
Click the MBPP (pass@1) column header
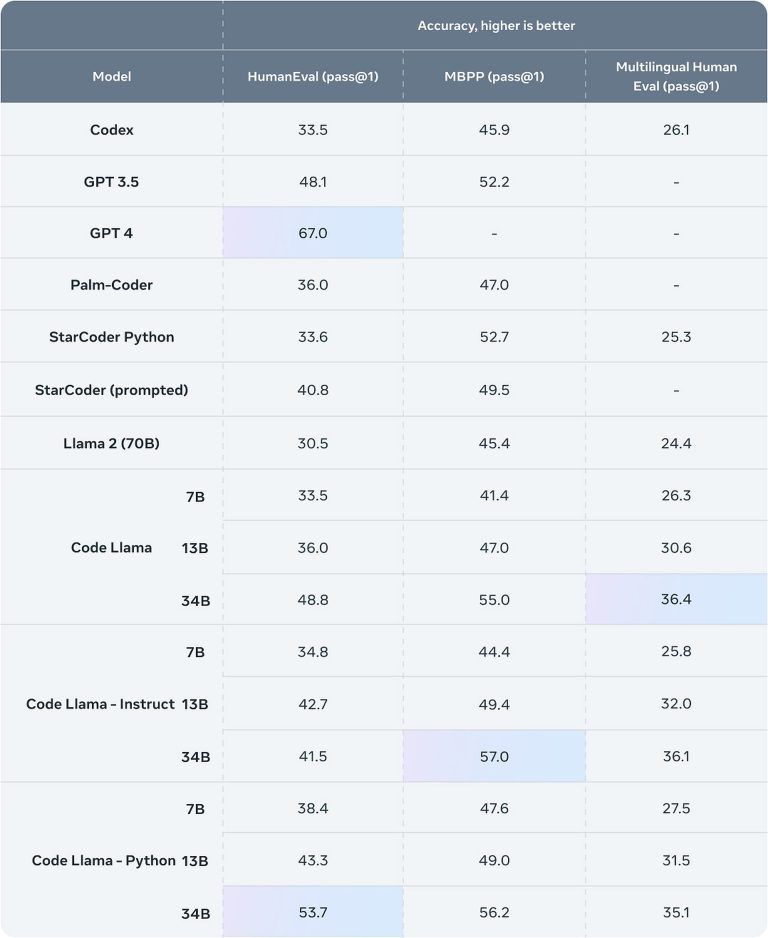pyautogui.click(x=495, y=77)
